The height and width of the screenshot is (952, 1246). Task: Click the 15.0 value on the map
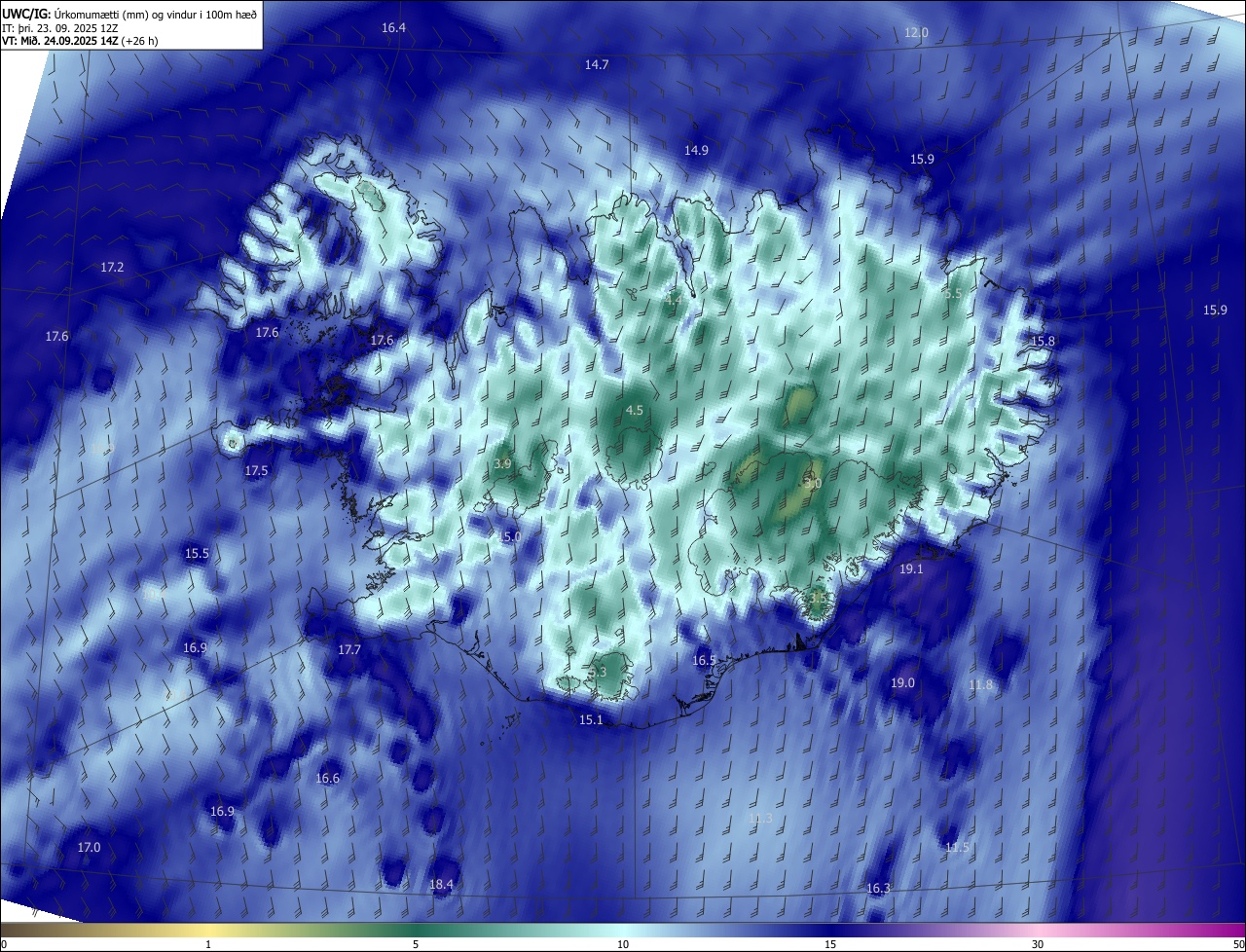509,537
